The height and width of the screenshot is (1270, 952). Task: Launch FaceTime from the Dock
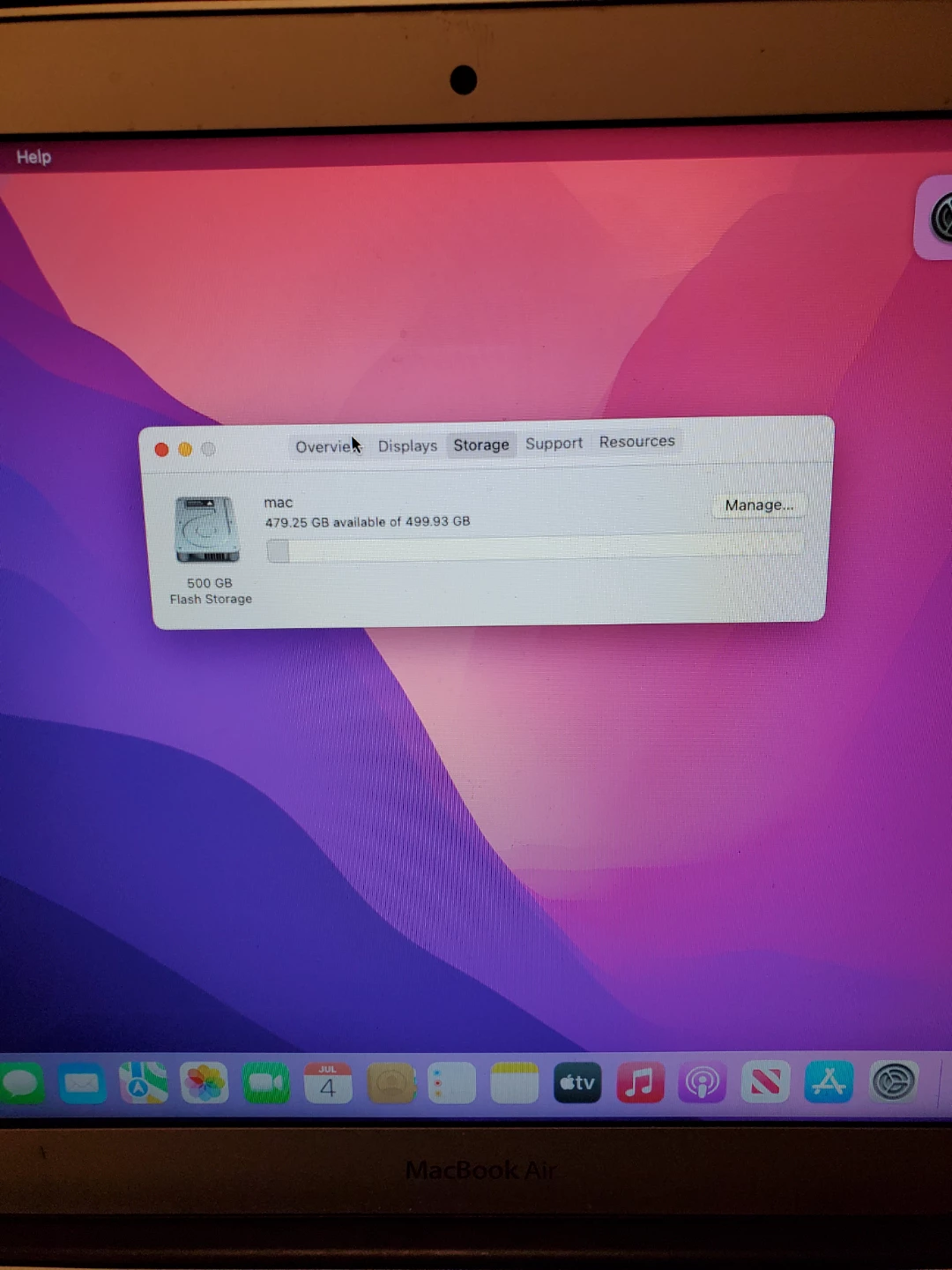[x=266, y=1083]
